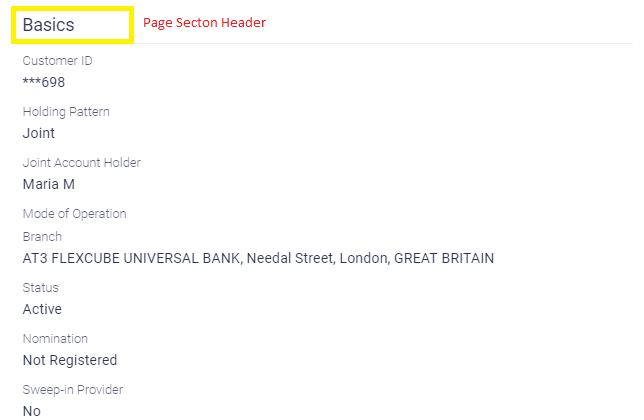Image resolution: width=644 pixels, height=420 pixels.
Task: Select the Not Registered nomination value
Action: (70, 360)
